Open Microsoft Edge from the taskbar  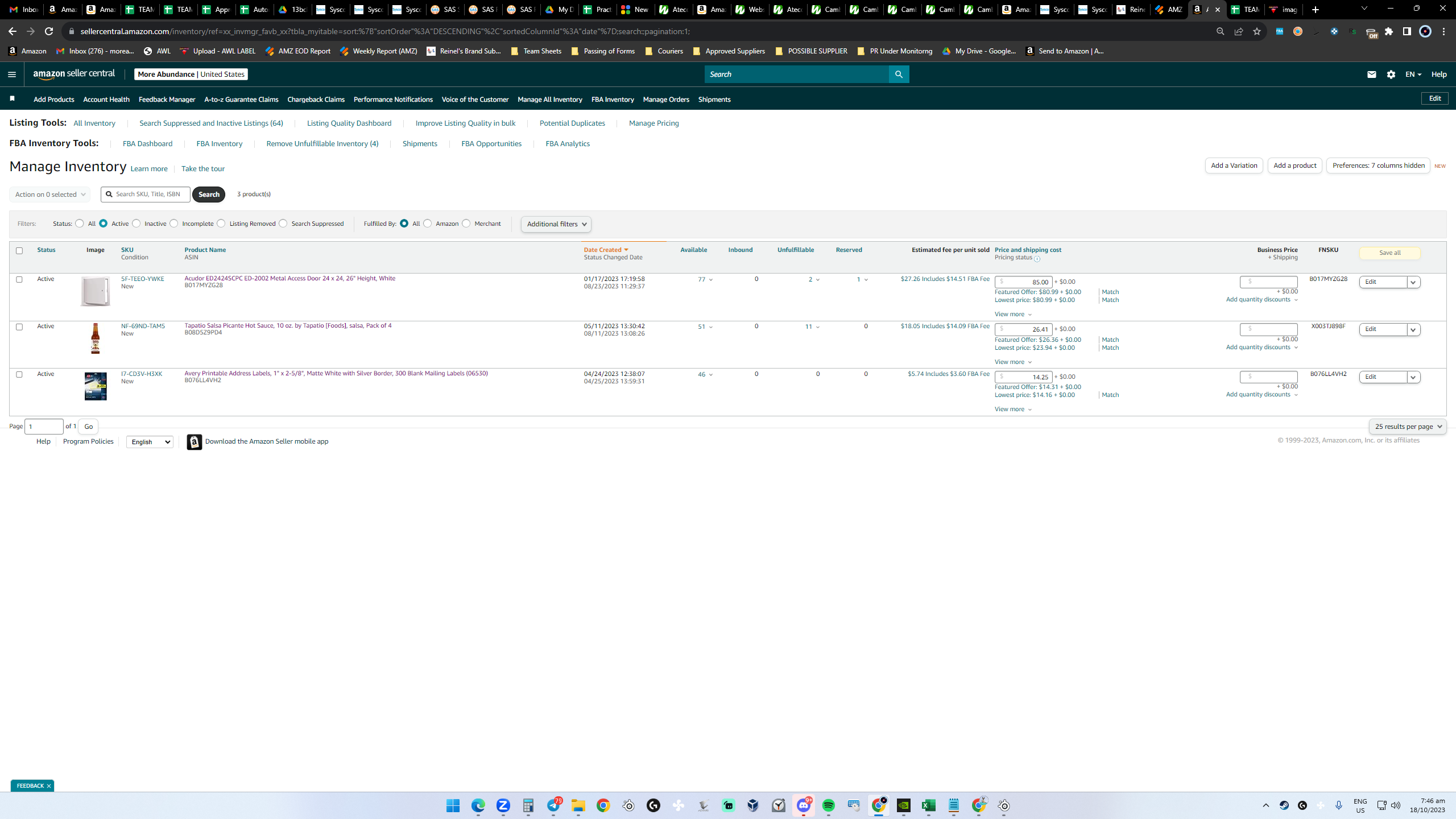478,805
